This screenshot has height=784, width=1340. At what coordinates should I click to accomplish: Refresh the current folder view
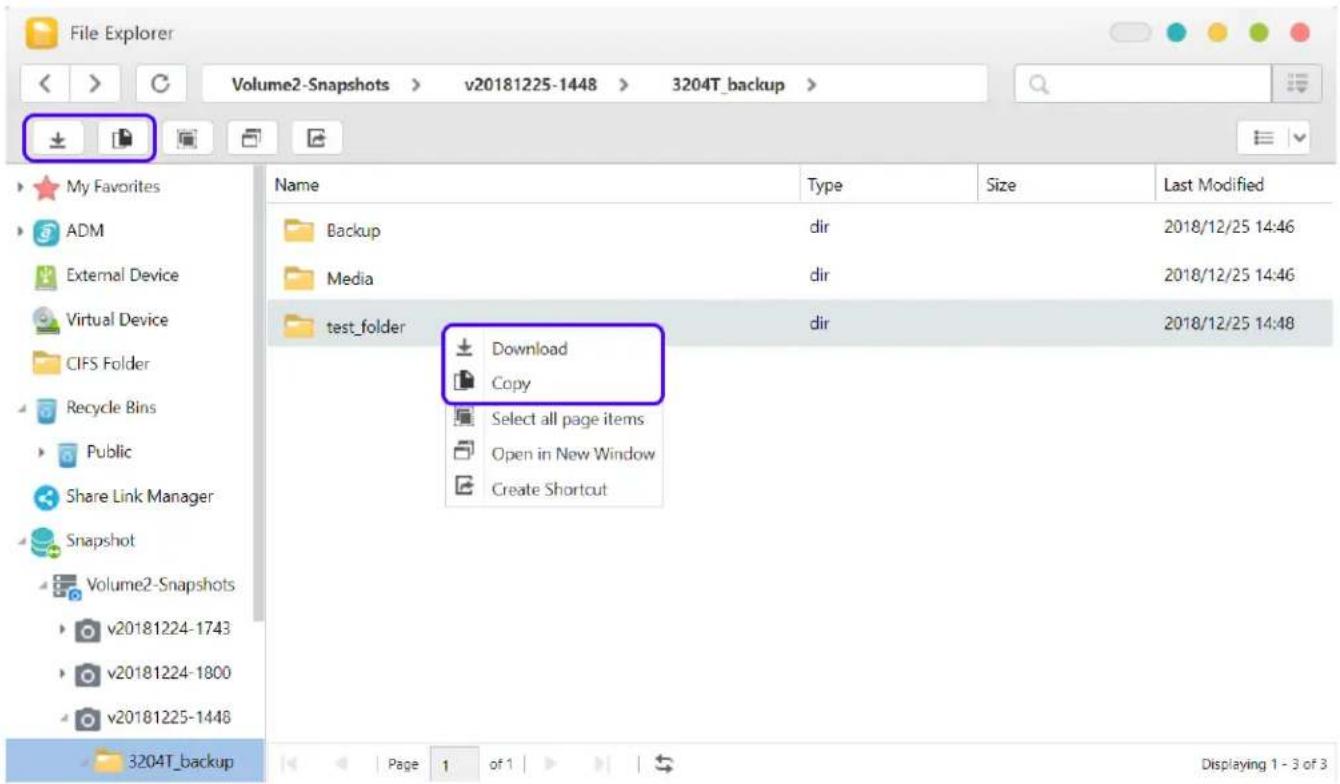tap(159, 84)
